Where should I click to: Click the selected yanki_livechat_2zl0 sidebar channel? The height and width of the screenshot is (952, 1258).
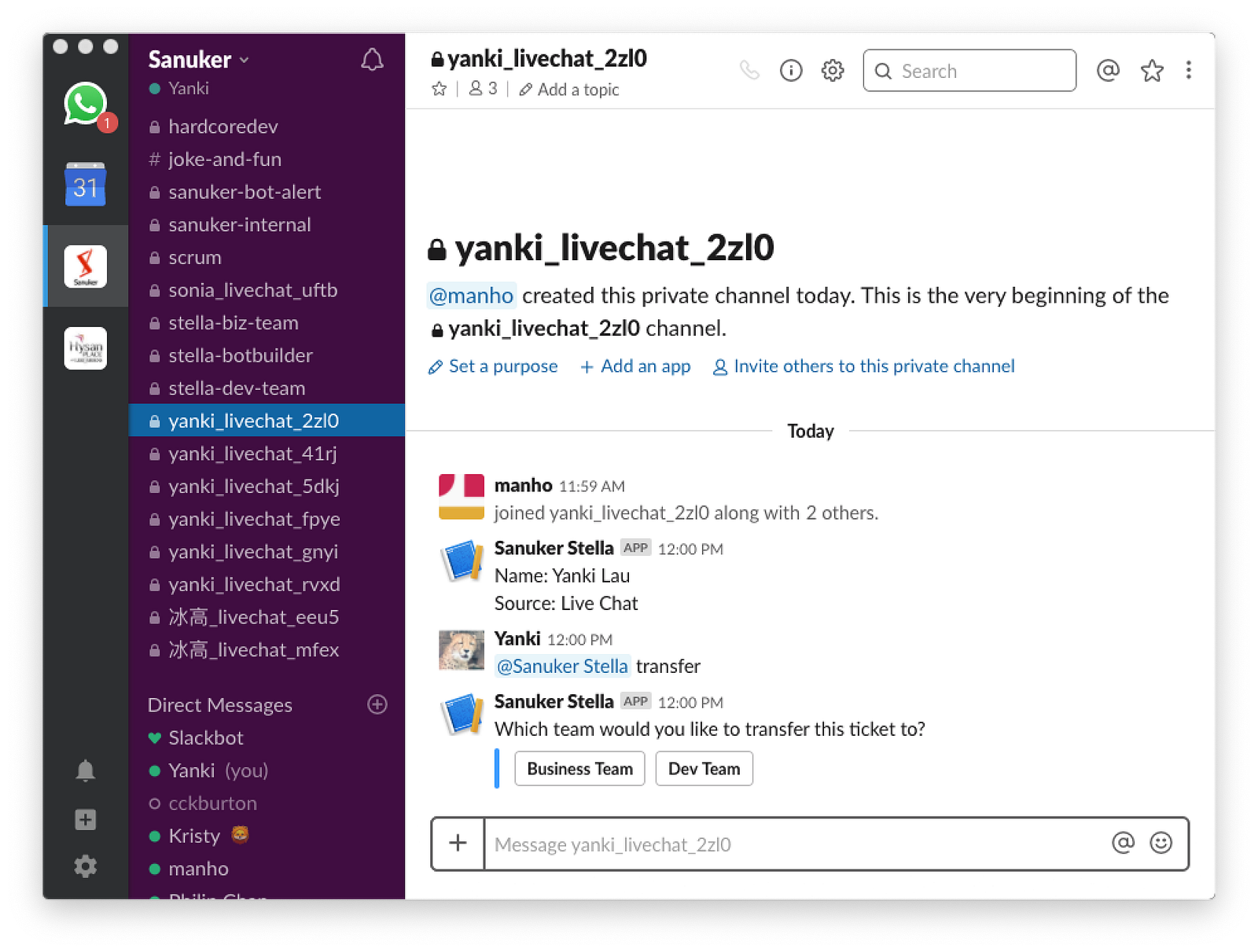pos(267,421)
